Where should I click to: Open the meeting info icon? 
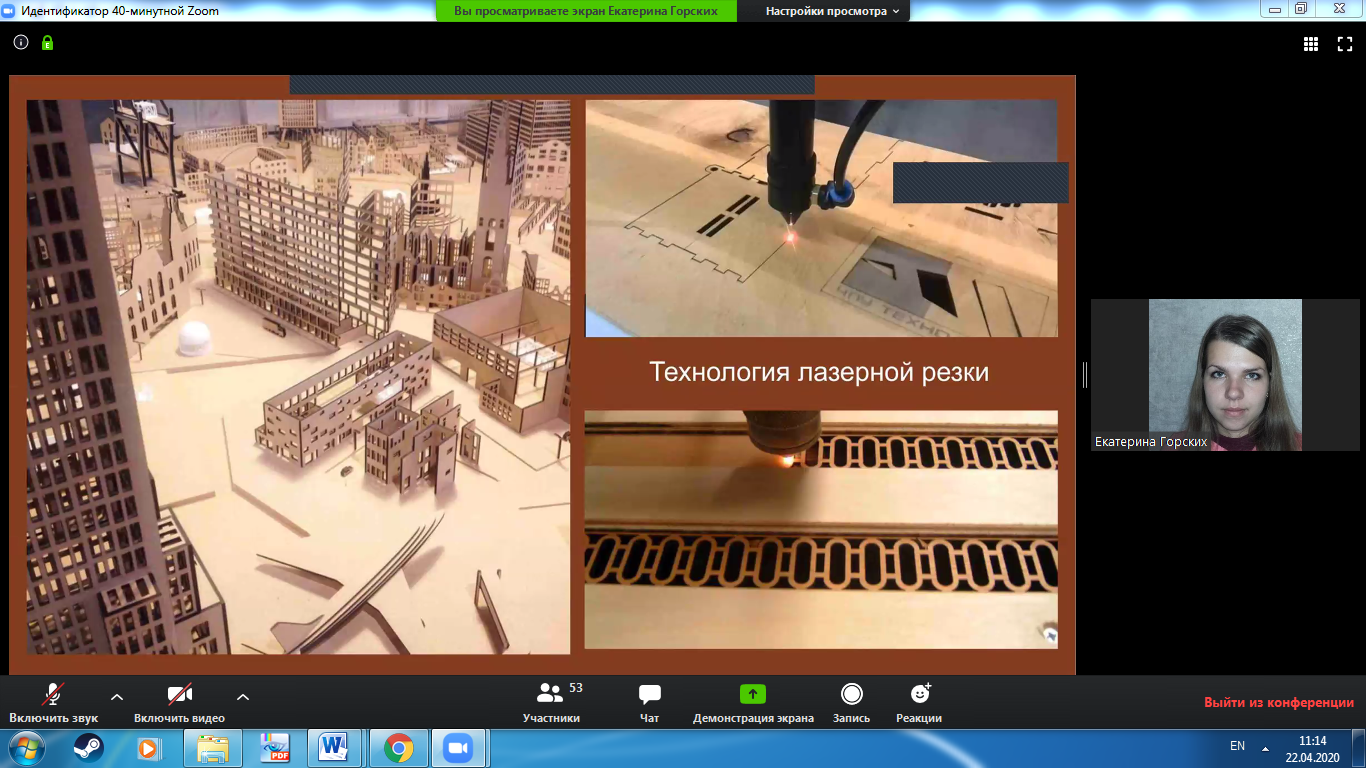pyautogui.click(x=21, y=43)
